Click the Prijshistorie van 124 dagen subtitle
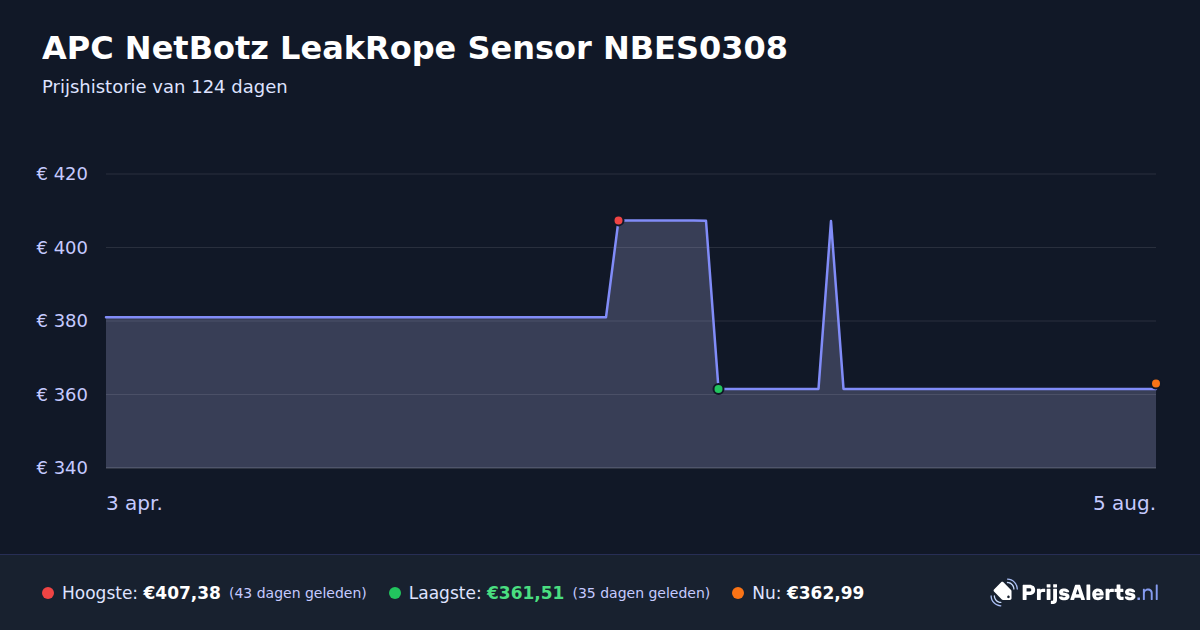 (165, 87)
